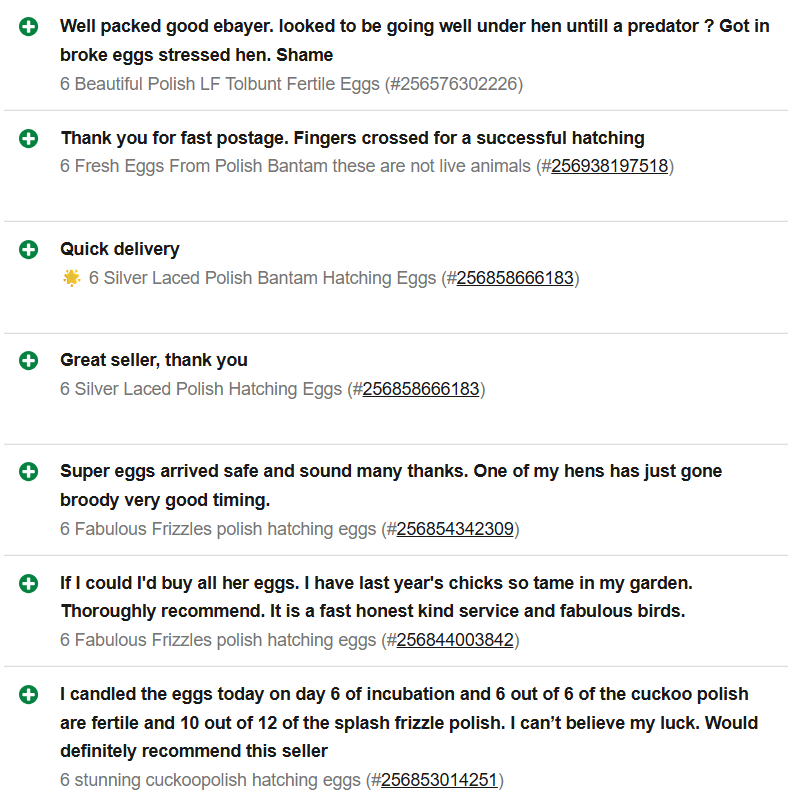The image size is (788, 806).
Task: Click the "Quick delivery" feedback comment text
Action: coord(120,249)
